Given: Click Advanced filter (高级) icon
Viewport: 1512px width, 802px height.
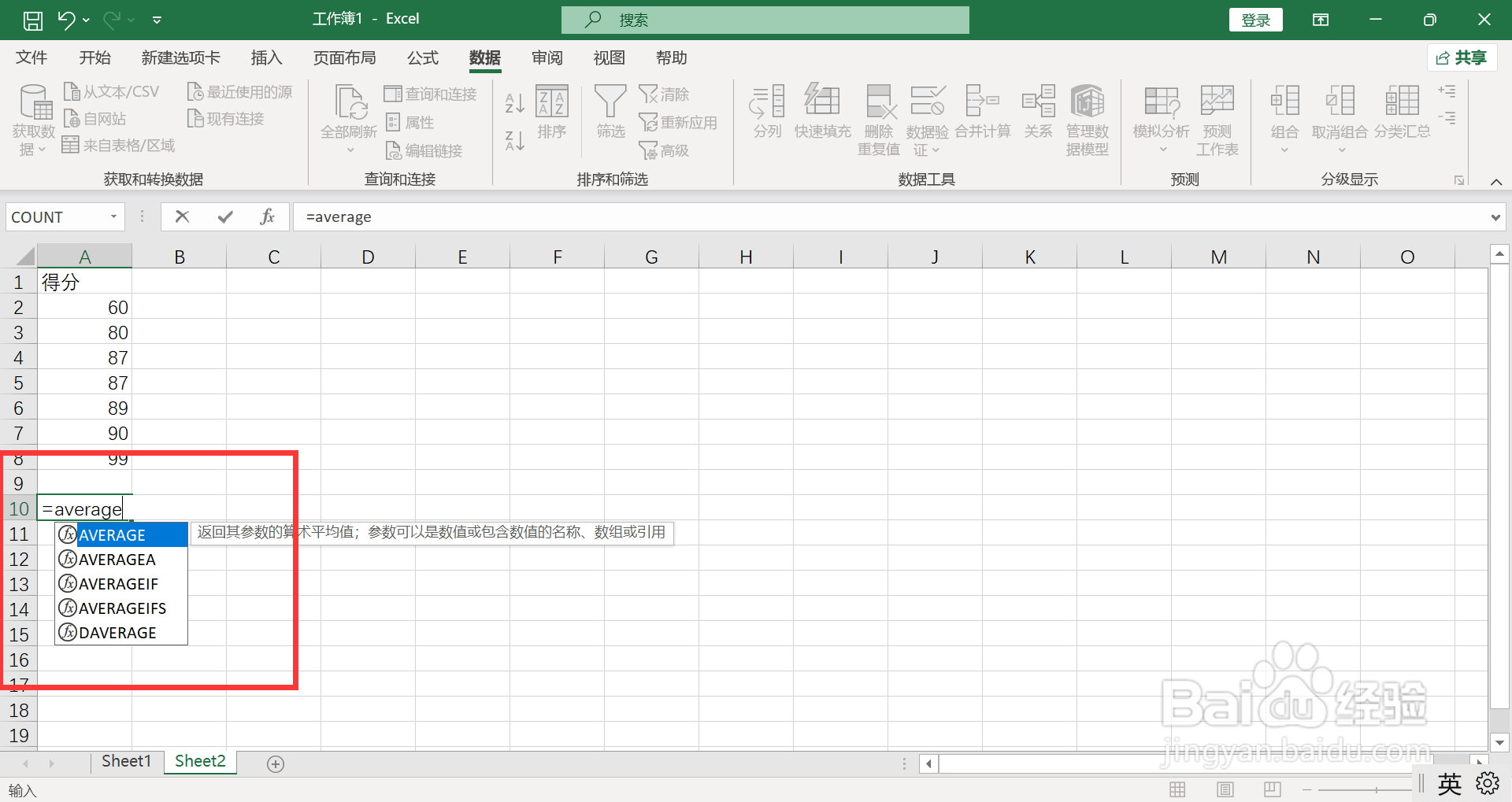Looking at the screenshot, I should [648, 150].
